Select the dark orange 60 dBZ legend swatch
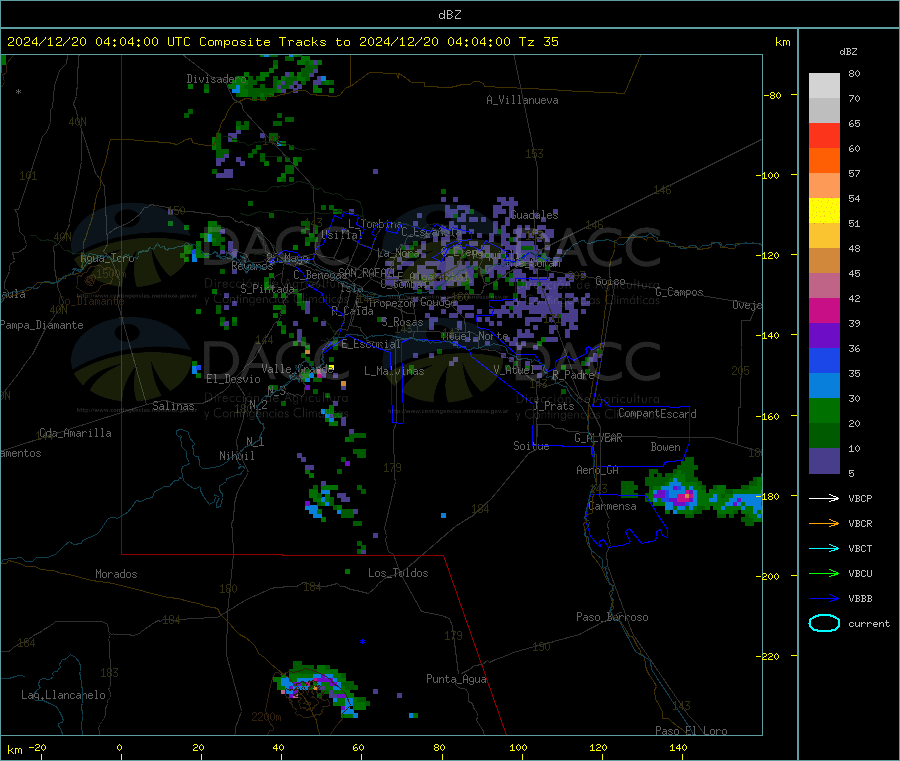The image size is (900, 761). tap(824, 161)
